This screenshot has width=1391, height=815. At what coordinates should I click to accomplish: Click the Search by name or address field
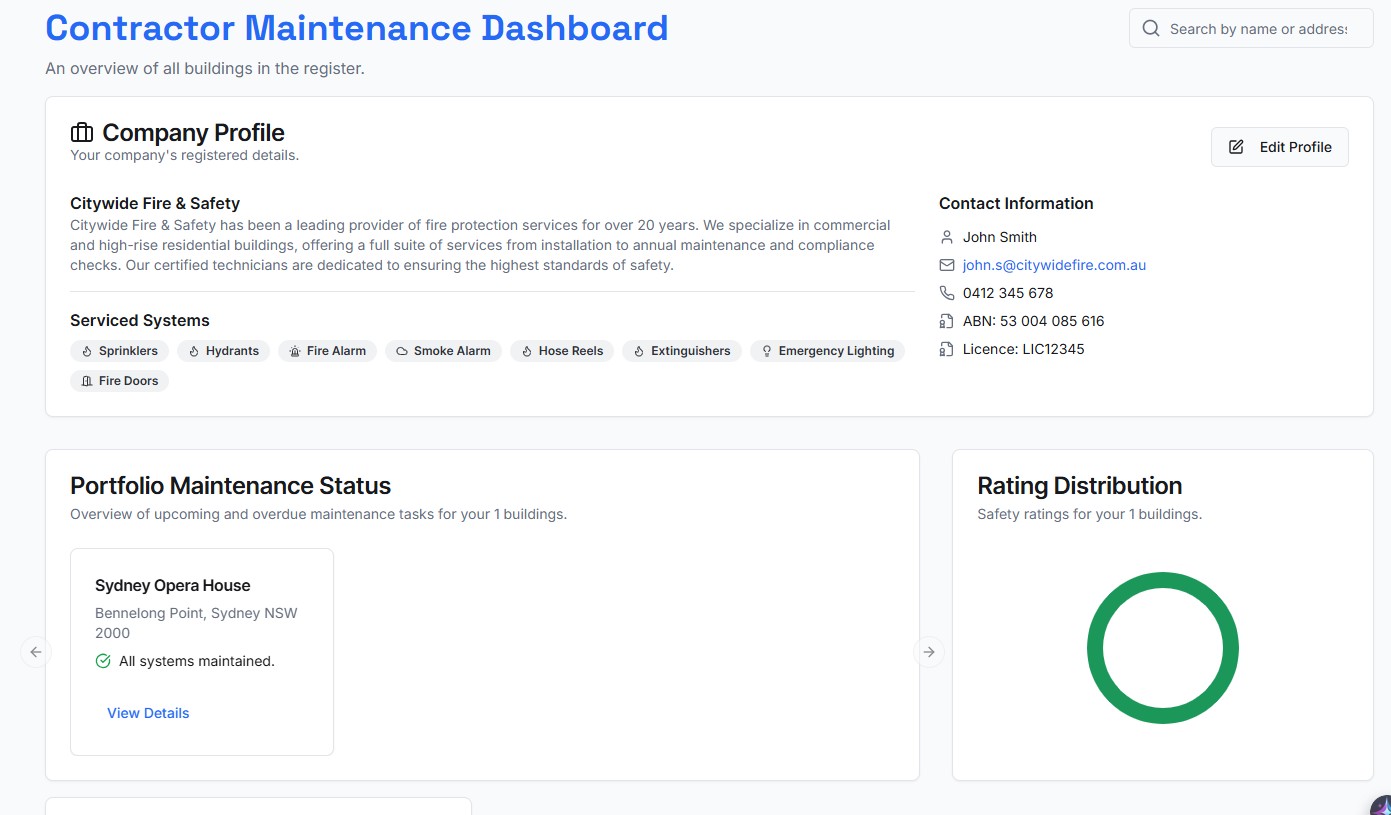pos(1250,28)
